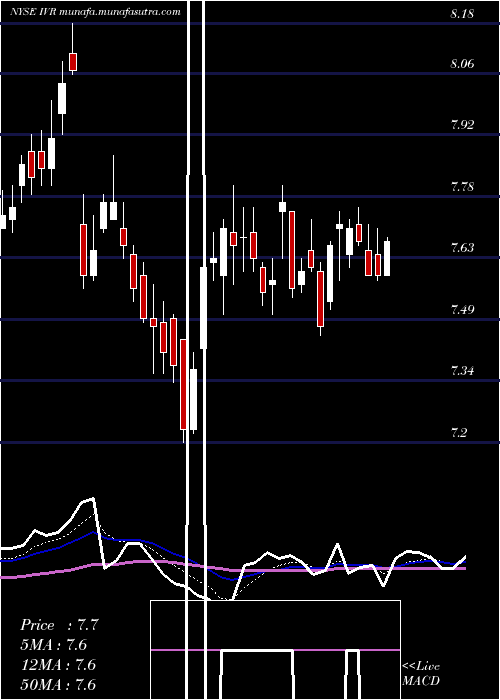Screen dimensions: 500x700
Task: Click the 'NYSE IVR munafa.munafasutra.com' title text
Action: coord(96,12)
